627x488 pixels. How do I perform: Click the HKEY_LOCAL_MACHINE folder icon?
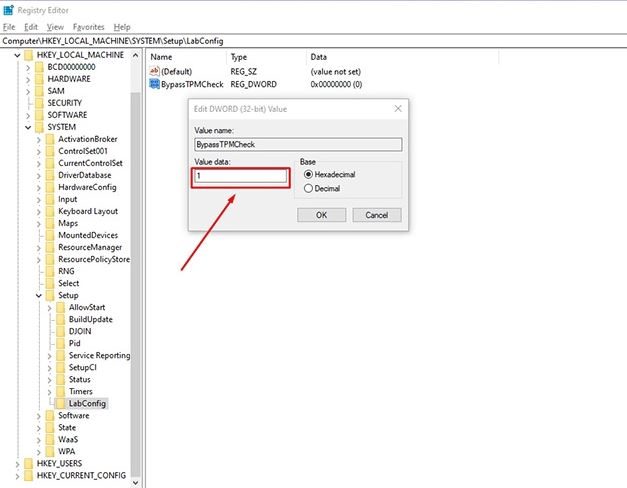(x=28, y=55)
